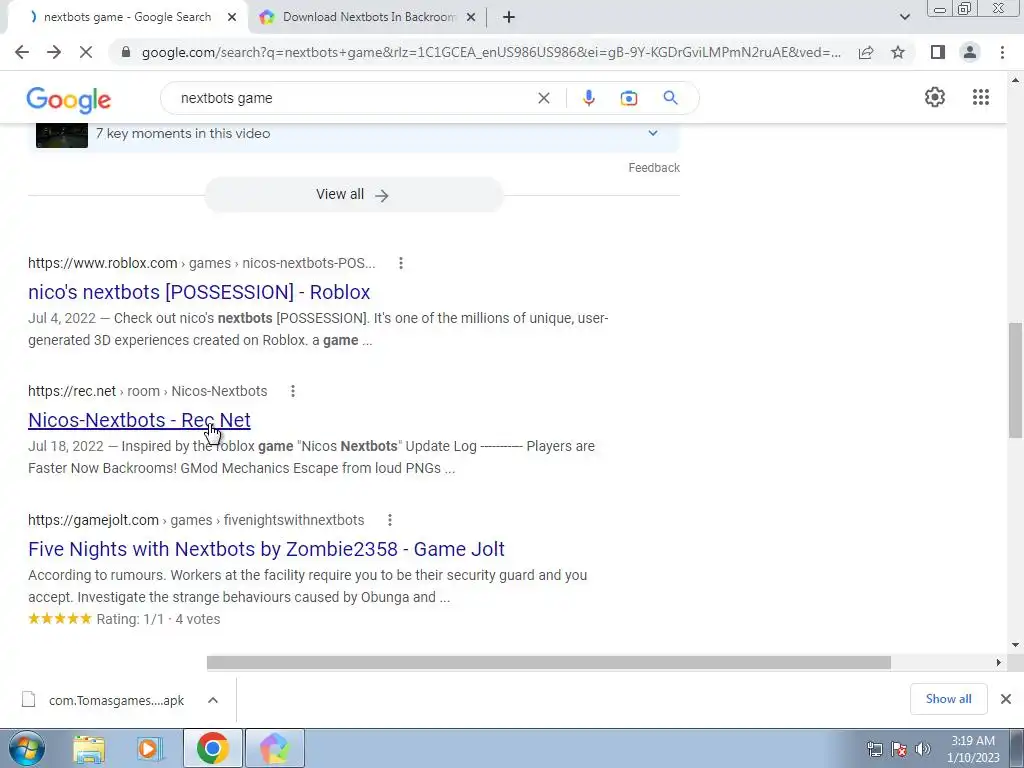Click the vertical scrollbar thumb

tap(1015, 380)
